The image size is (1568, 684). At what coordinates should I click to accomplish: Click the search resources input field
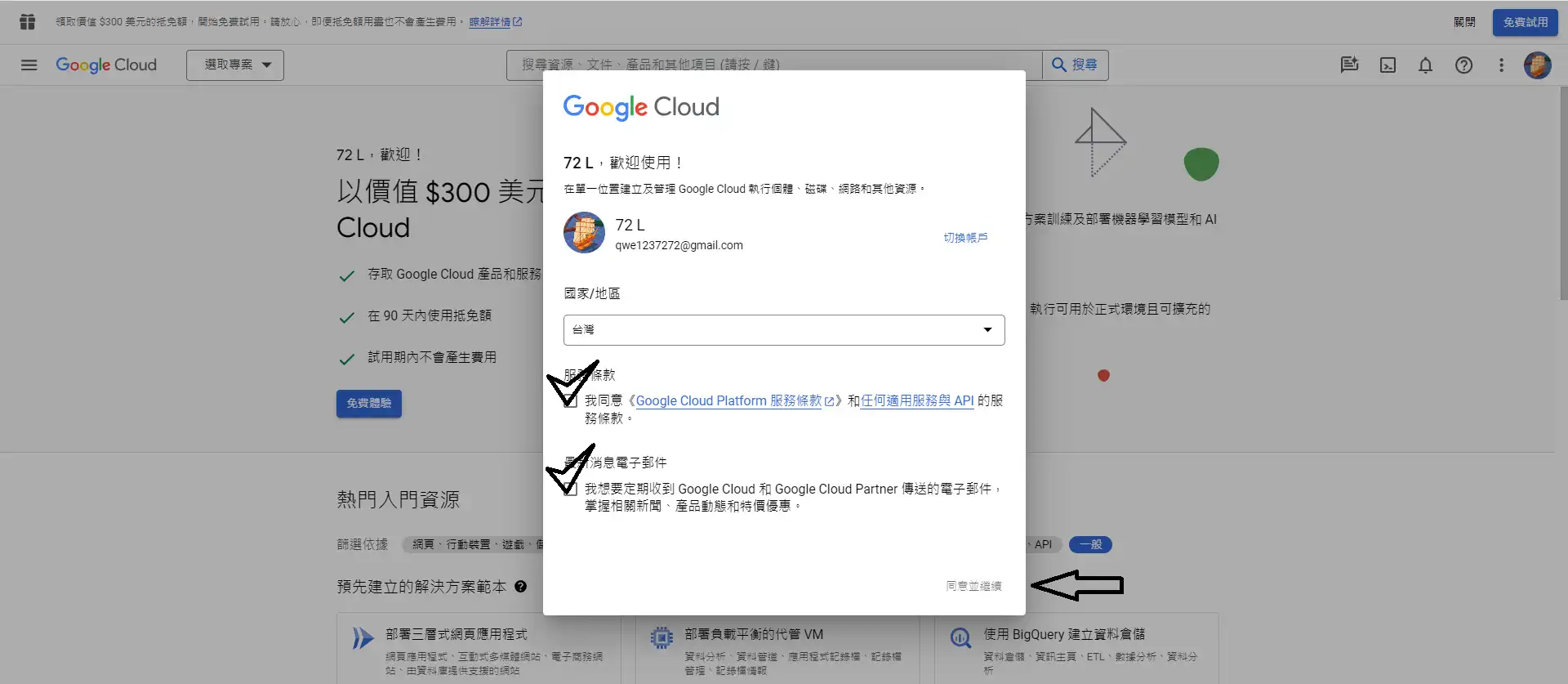[x=773, y=65]
